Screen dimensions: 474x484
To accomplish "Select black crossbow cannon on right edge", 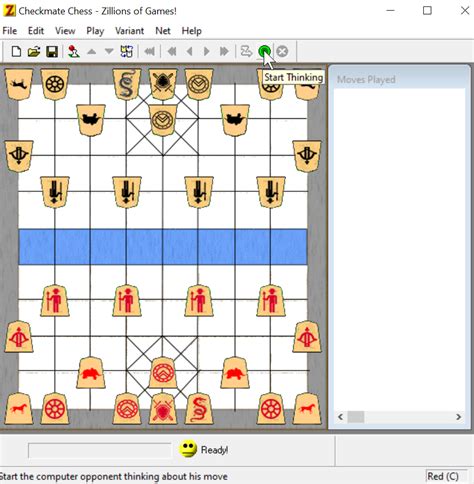I will pos(307,156).
